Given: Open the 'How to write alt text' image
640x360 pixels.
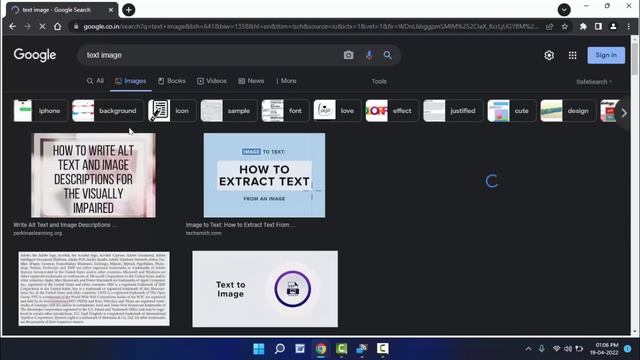Looking at the screenshot, I should click(93, 175).
